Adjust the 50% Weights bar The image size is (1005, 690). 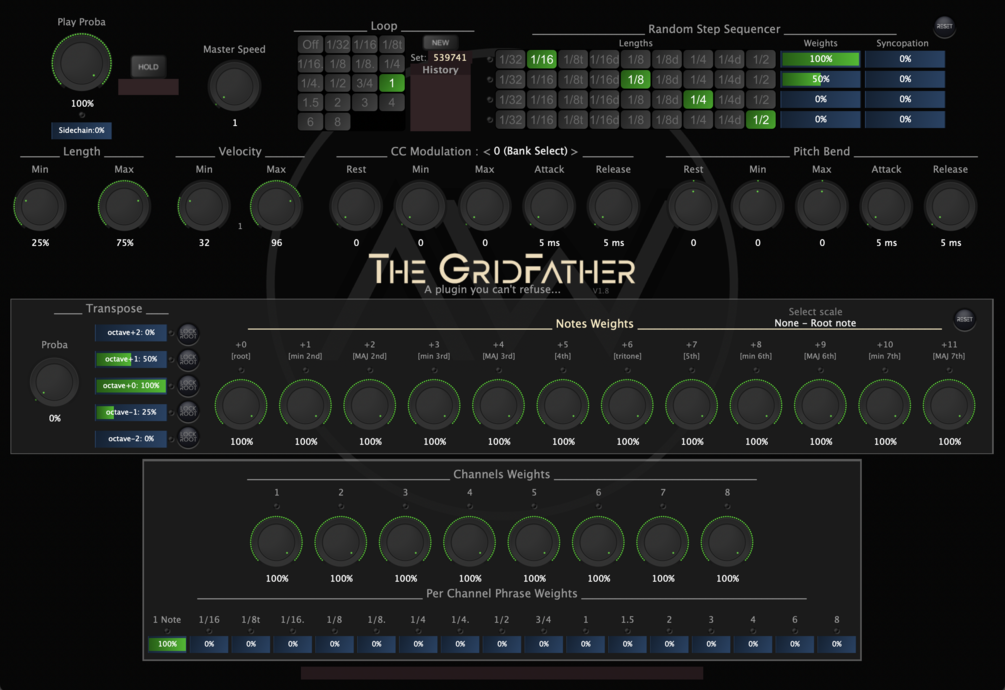tap(820, 79)
